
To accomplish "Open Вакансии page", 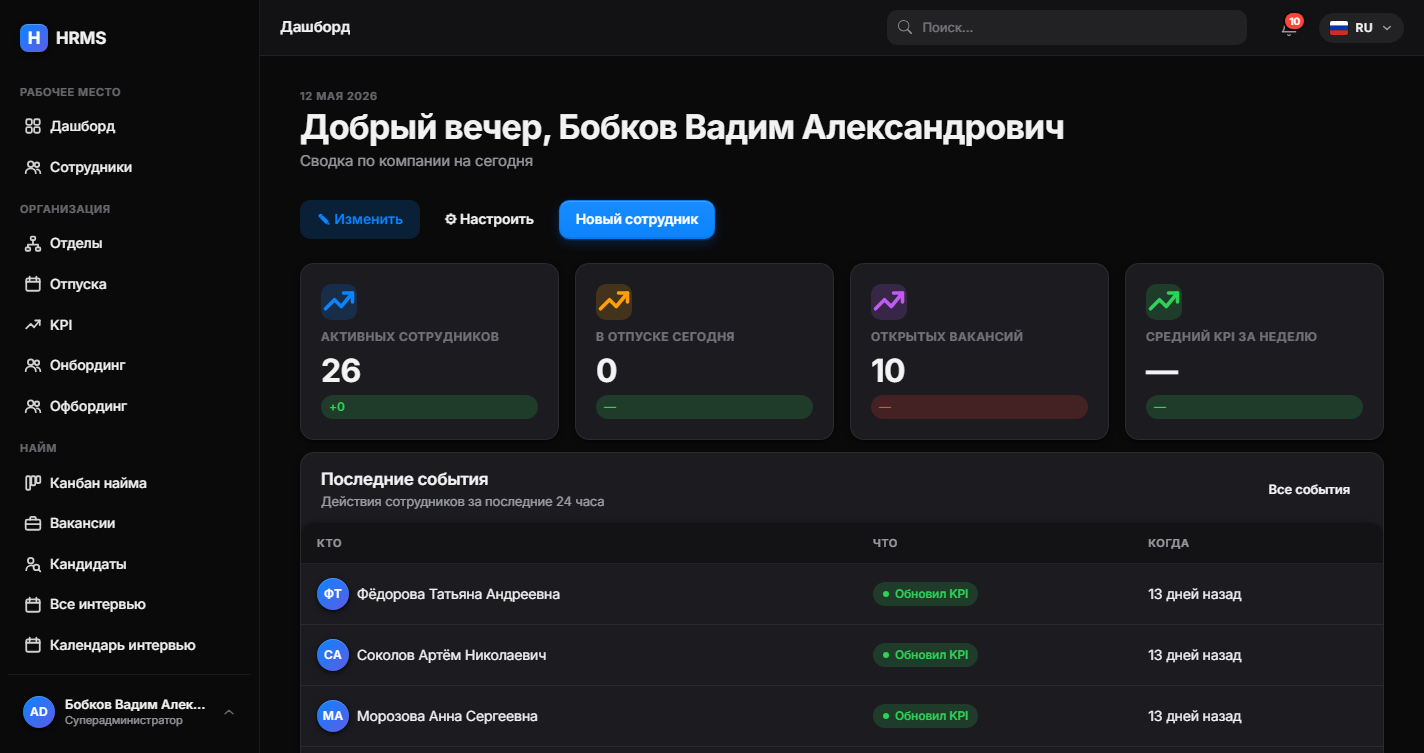I will pos(129,523).
